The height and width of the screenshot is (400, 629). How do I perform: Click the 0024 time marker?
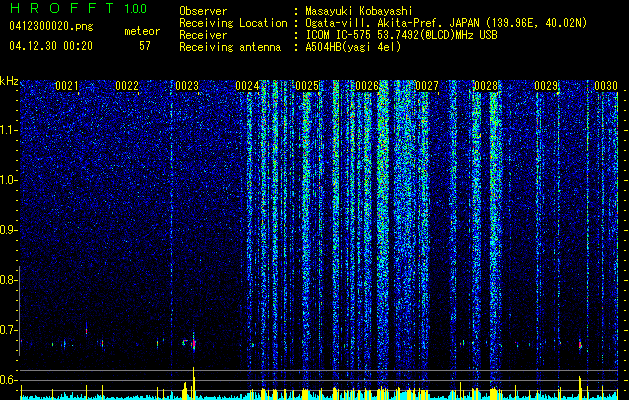[x=247, y=86]
